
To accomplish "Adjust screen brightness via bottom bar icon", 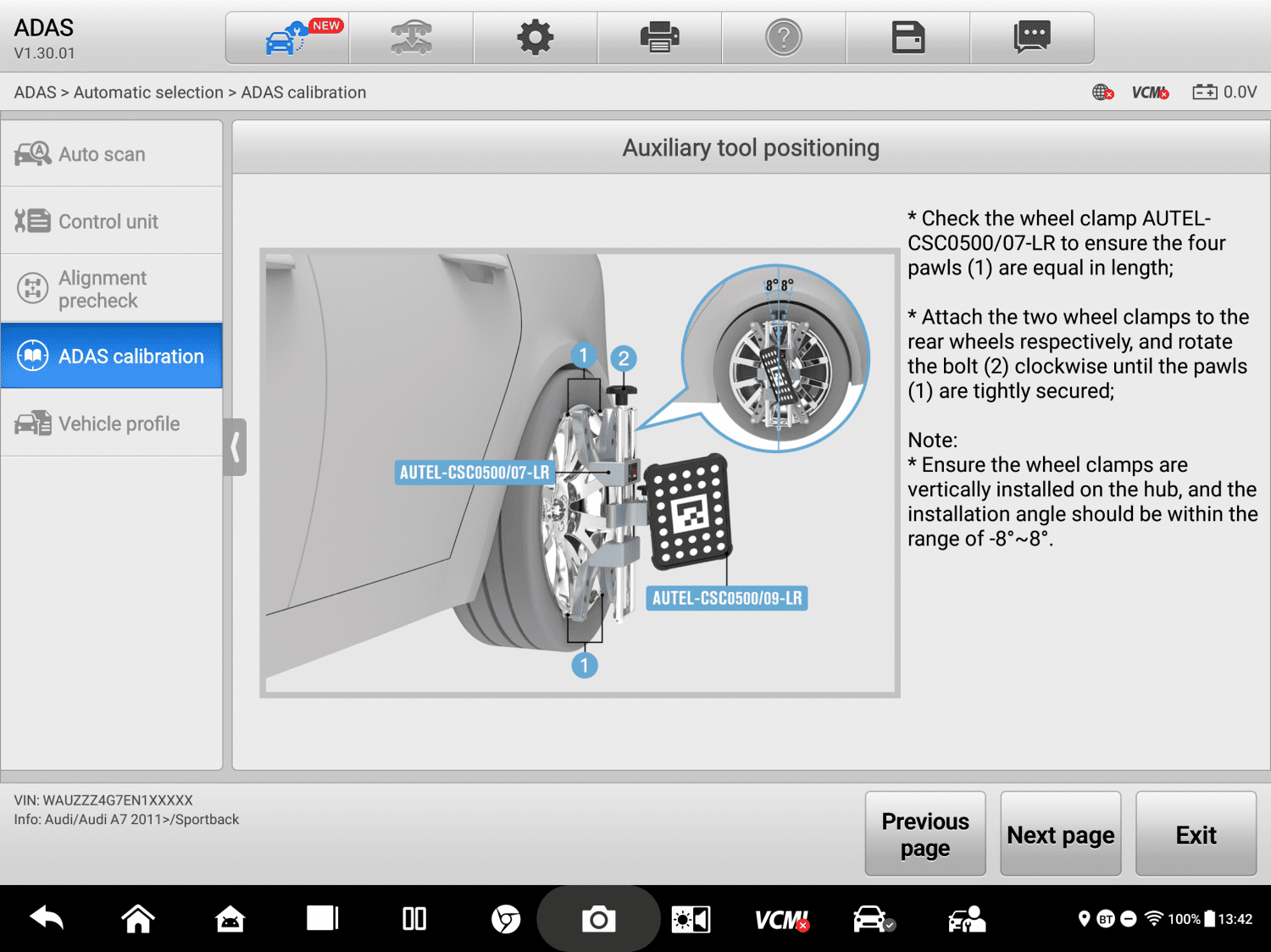I will click(691, 917).
